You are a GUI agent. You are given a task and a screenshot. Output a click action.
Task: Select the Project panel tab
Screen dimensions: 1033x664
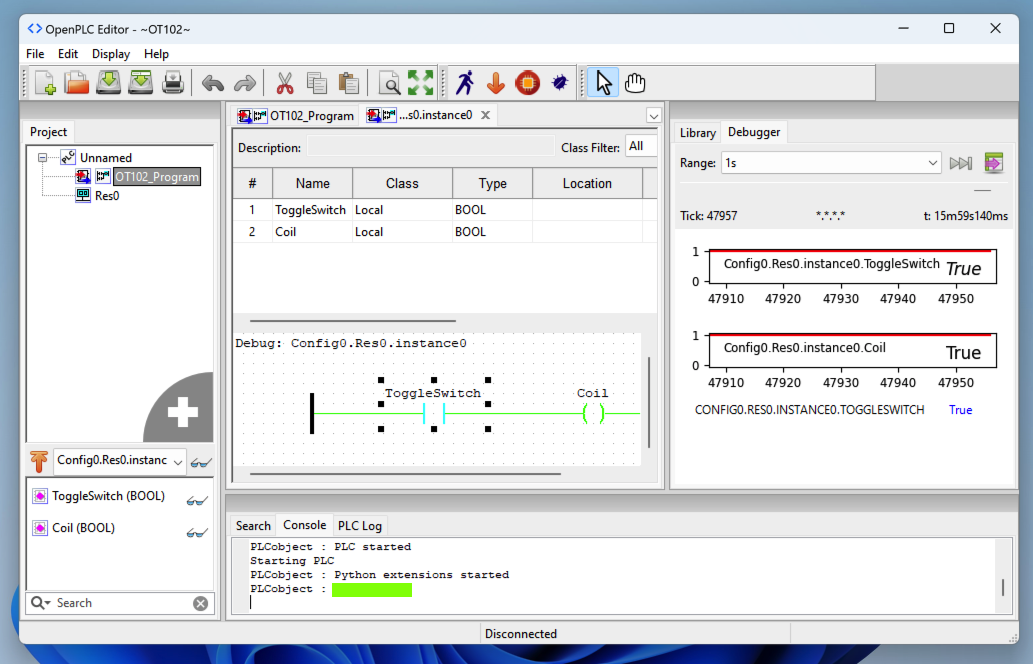(48, 132)
